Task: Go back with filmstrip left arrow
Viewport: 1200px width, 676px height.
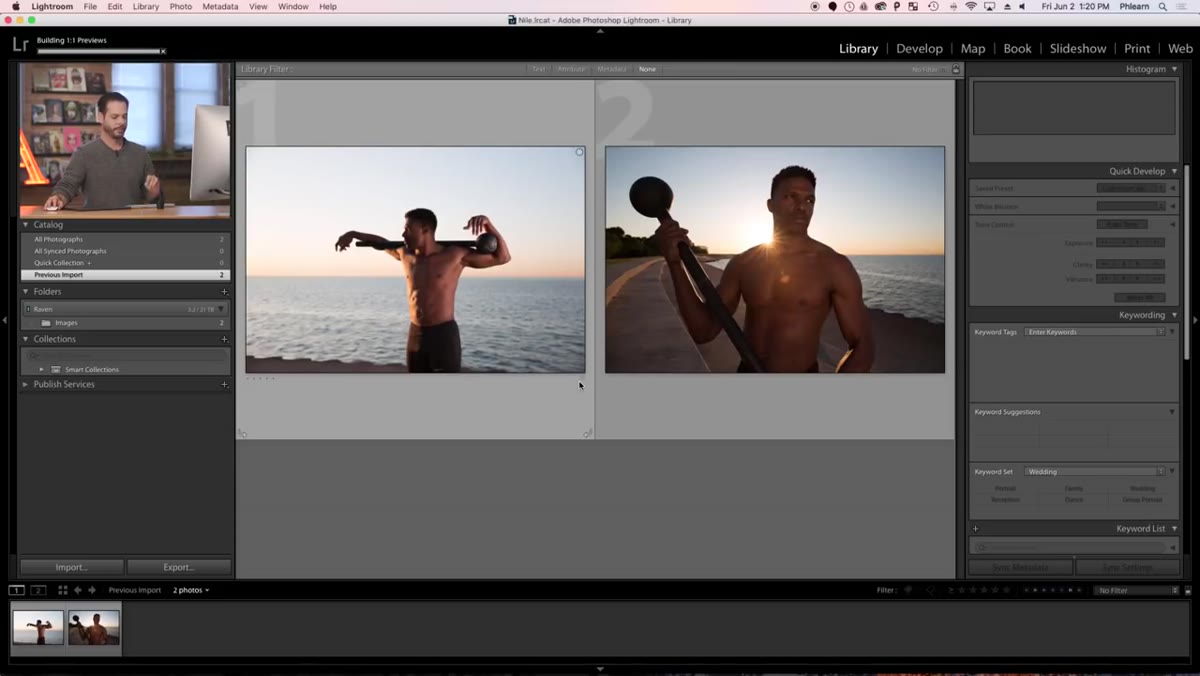Action: (78, 590)
